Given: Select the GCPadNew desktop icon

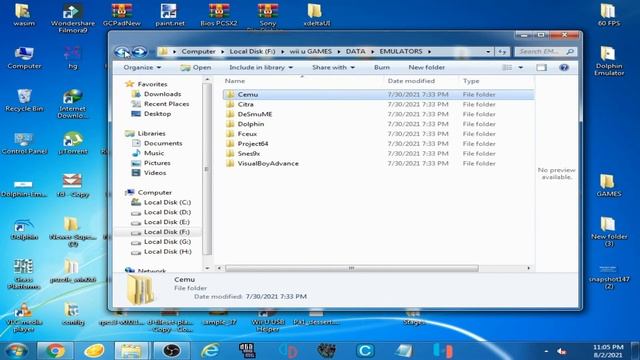Looking at the screenshot, I should click(122, 15).
